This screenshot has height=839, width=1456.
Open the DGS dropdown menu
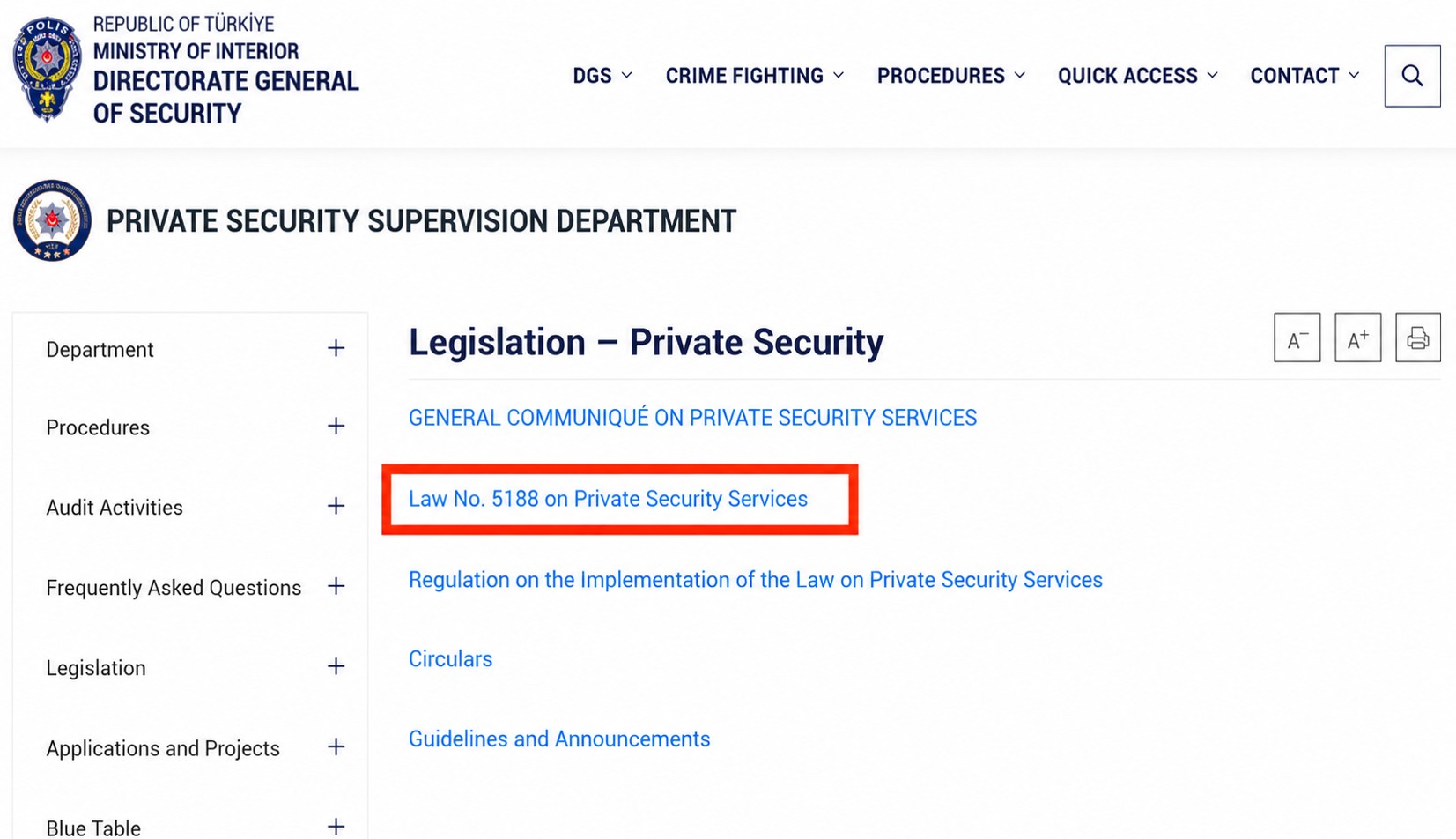click(x=602, y=76)
